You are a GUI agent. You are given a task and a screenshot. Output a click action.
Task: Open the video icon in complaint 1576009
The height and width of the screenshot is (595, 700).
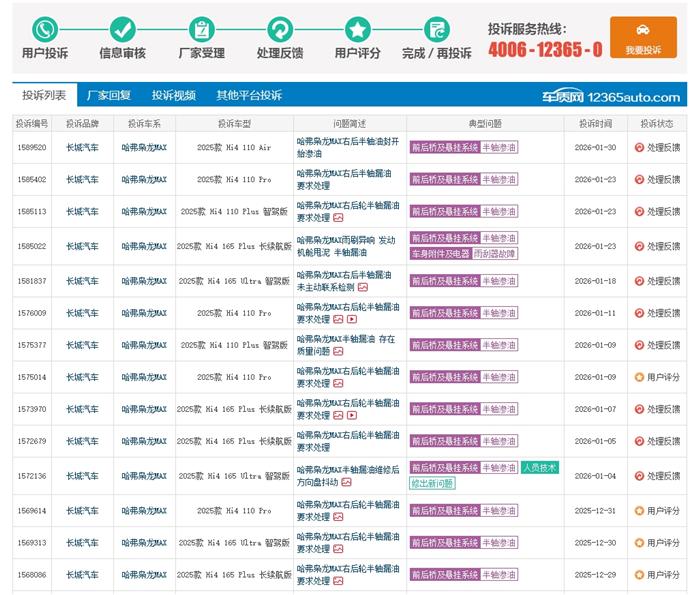click(351, 319)
